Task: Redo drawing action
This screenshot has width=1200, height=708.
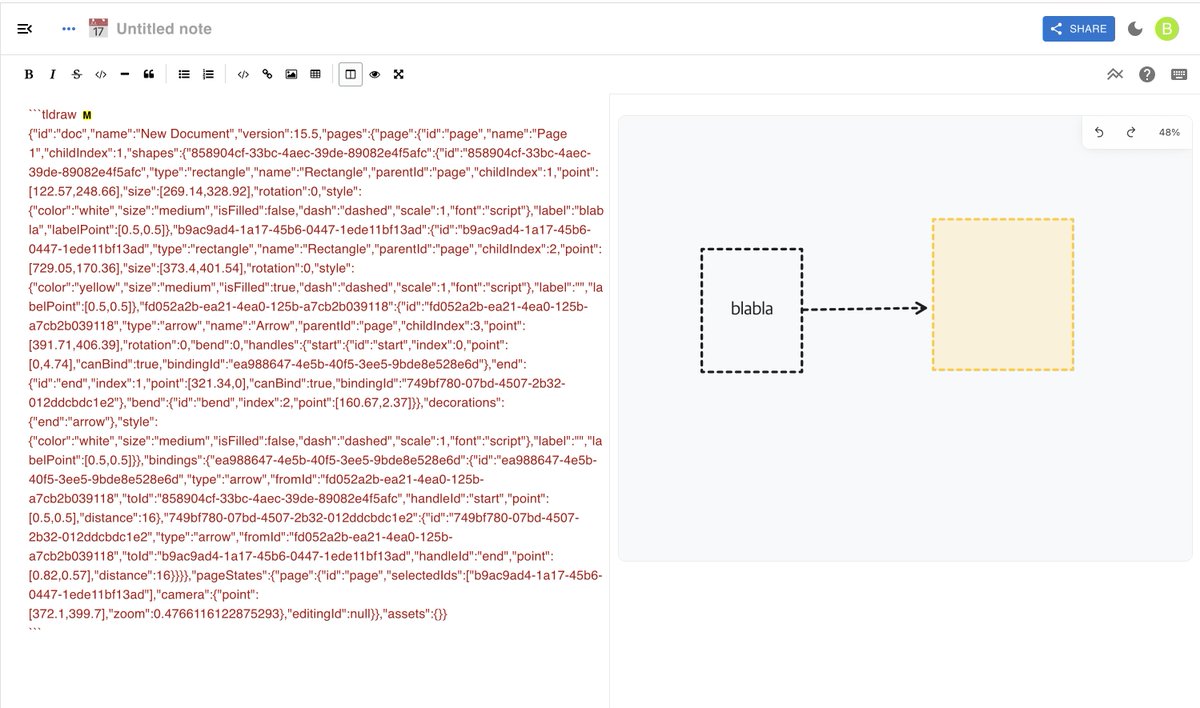Action: coord(1131,132)
